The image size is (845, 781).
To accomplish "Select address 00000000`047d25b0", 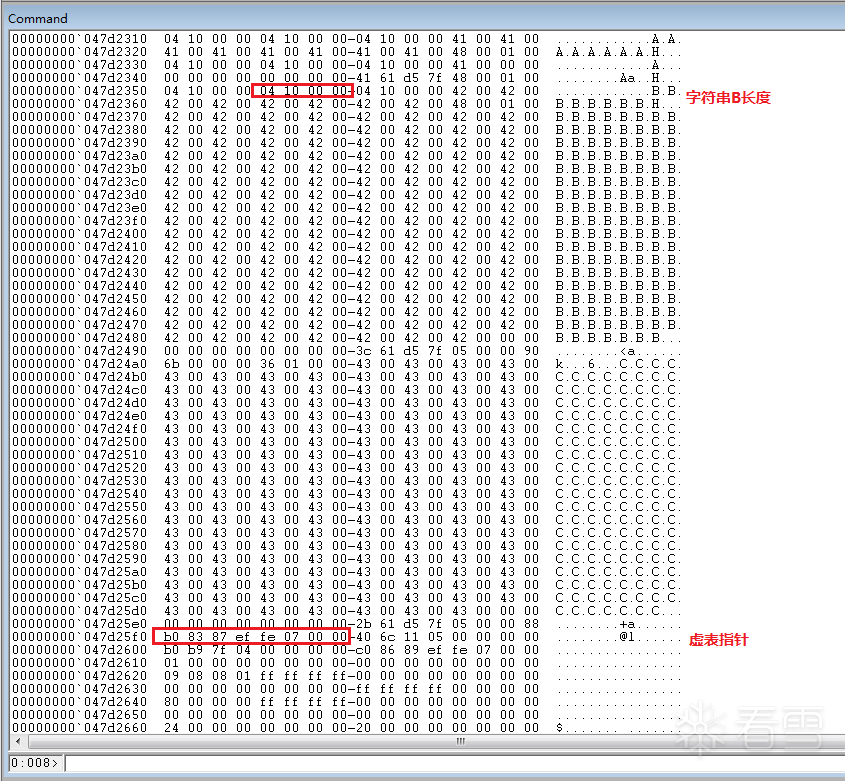I will point(79,584).
